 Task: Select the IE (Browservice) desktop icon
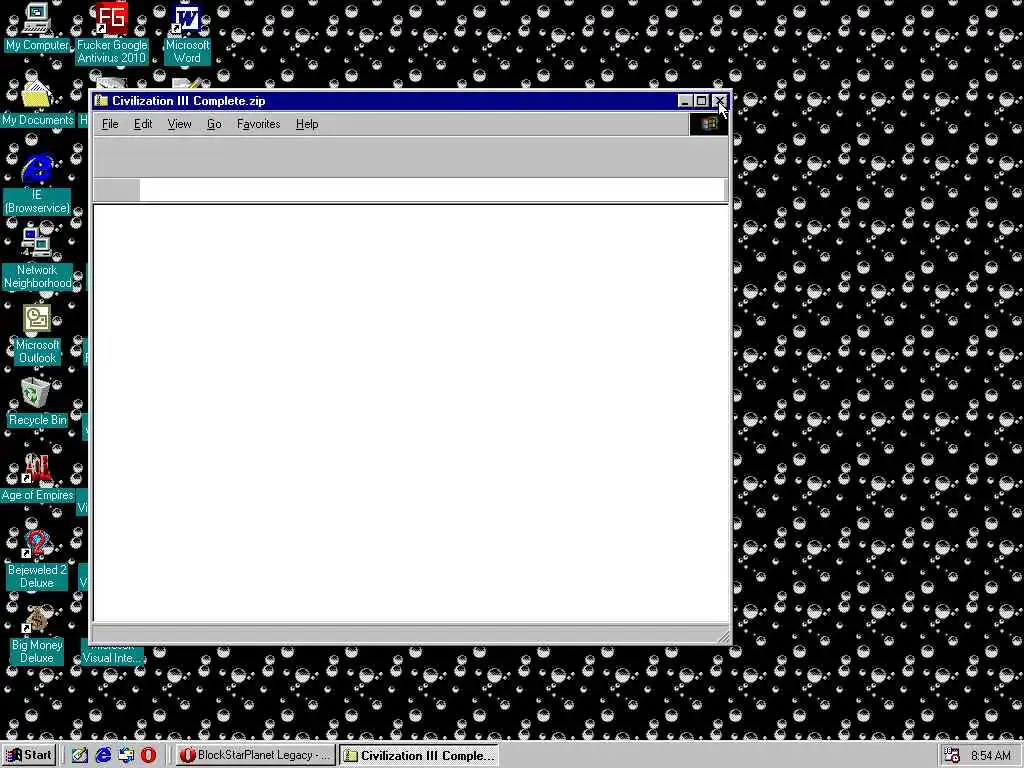coord(37,183)
